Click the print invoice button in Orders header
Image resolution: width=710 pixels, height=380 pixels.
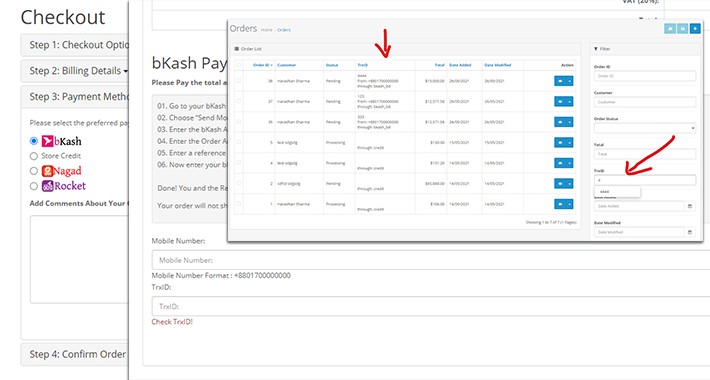[x=682, y=29]
